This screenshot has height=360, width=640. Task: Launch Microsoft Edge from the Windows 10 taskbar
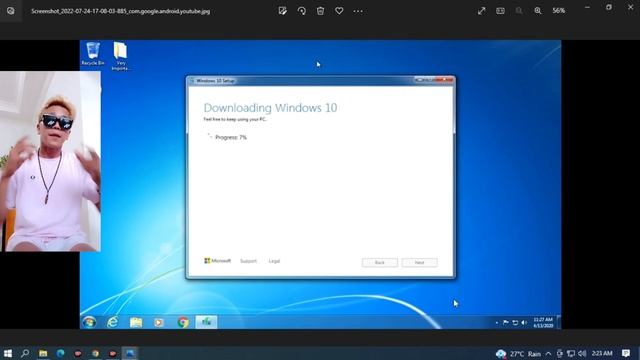(x=60, y=353)
